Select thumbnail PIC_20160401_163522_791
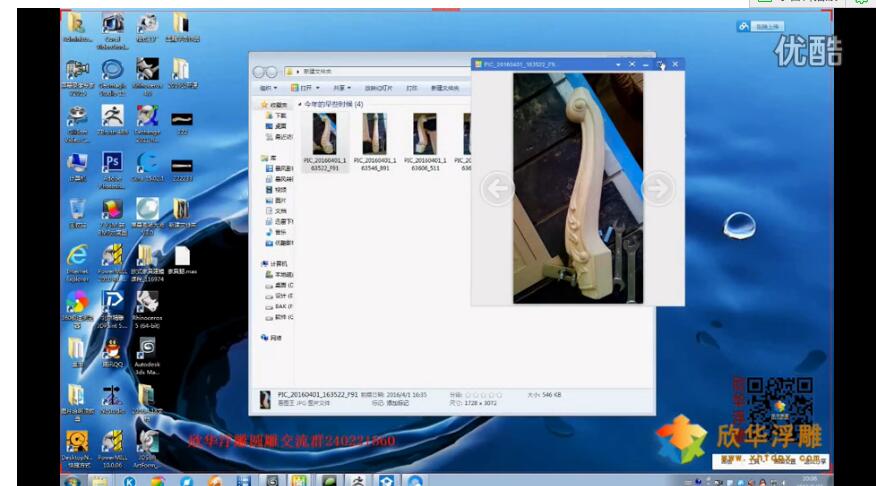 click(325, 141)
